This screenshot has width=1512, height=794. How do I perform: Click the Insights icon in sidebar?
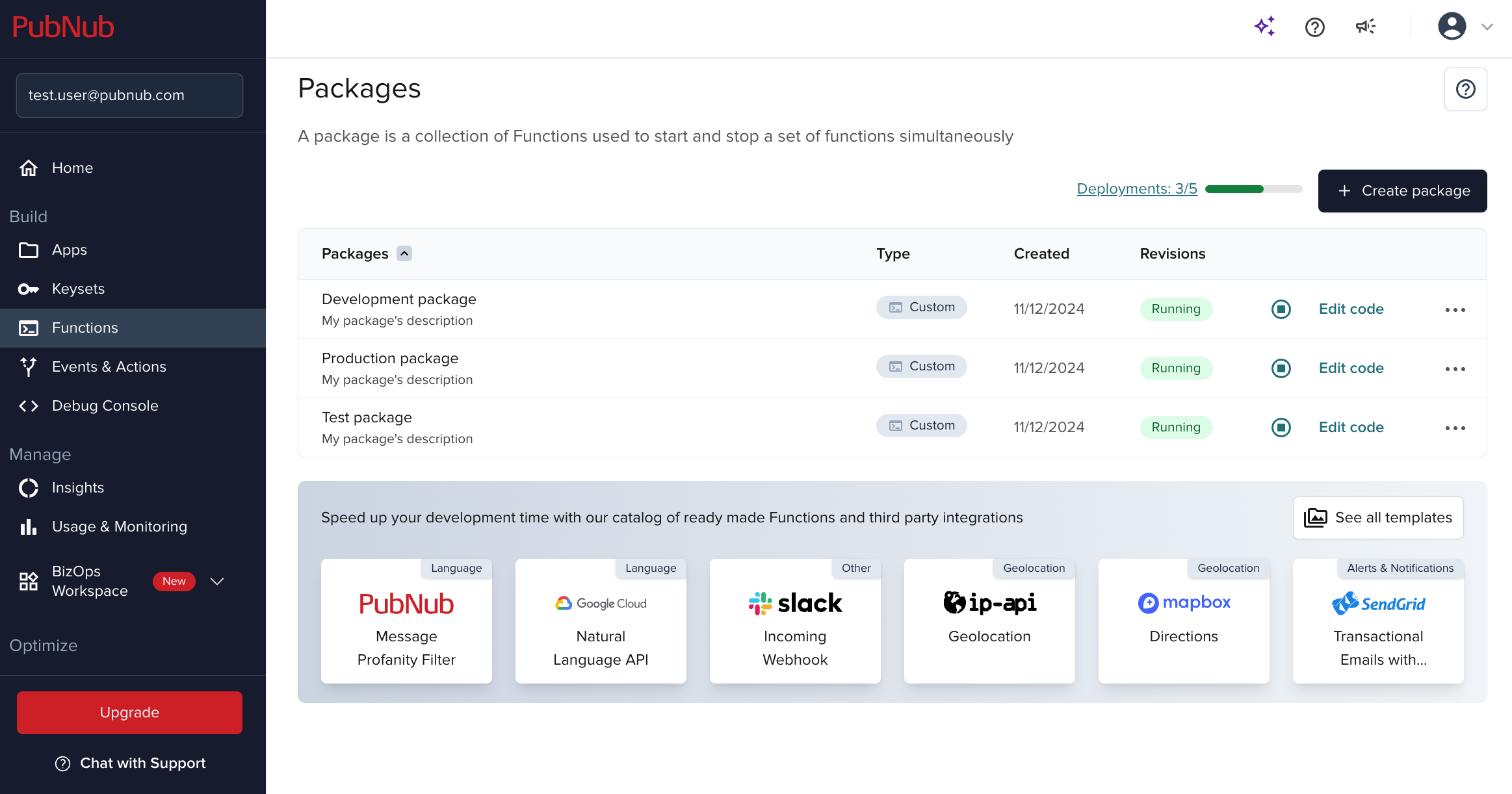(29, 488)
